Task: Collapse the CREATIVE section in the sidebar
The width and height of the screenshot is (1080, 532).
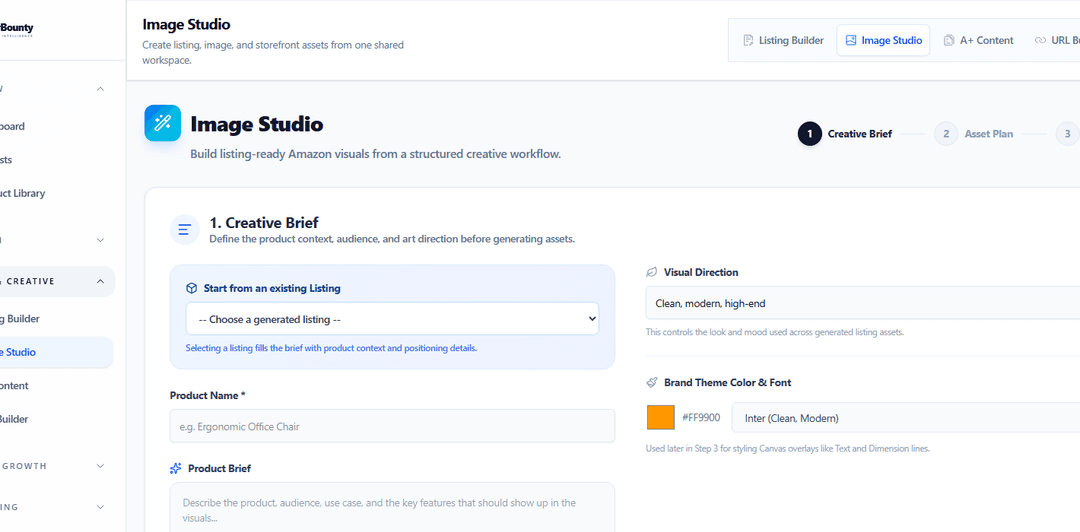Action: [x=100, y=281]
